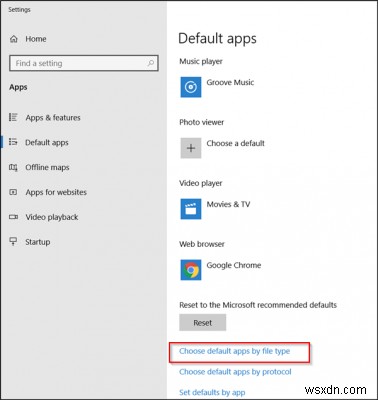Click the Video playback camera icon
The image size is (378, 400).
pos(13,217)
